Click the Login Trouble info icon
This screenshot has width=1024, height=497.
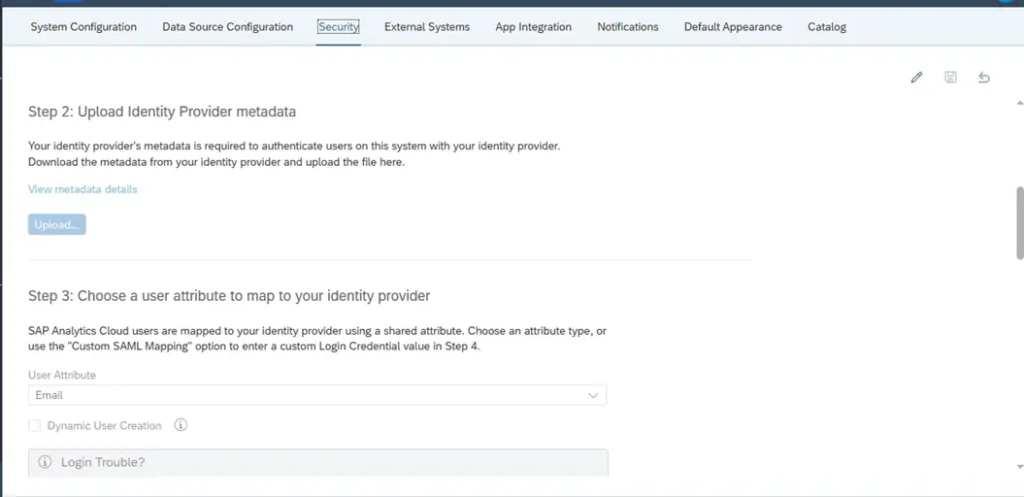45,462
